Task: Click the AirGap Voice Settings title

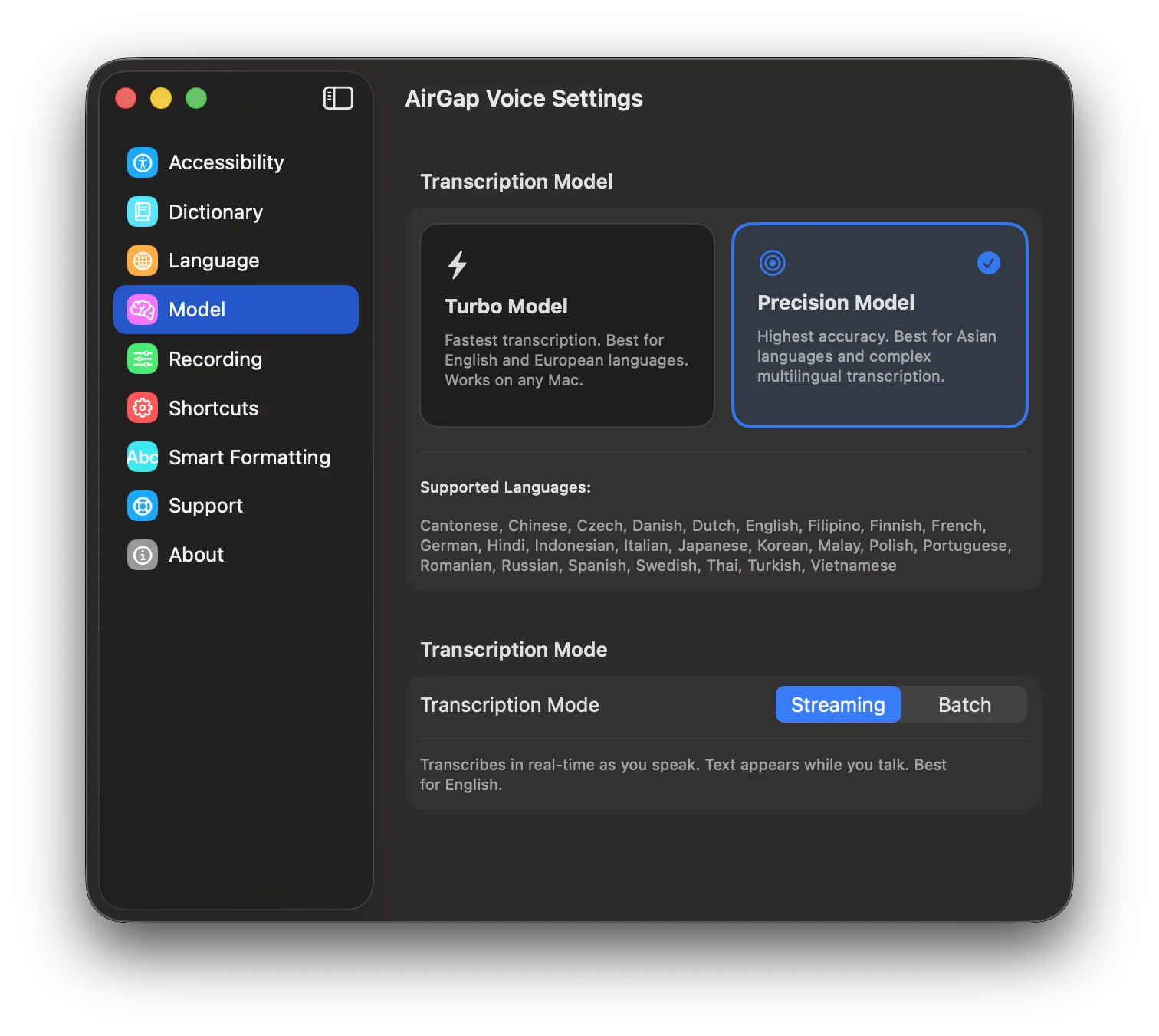Action: [524, 98]
